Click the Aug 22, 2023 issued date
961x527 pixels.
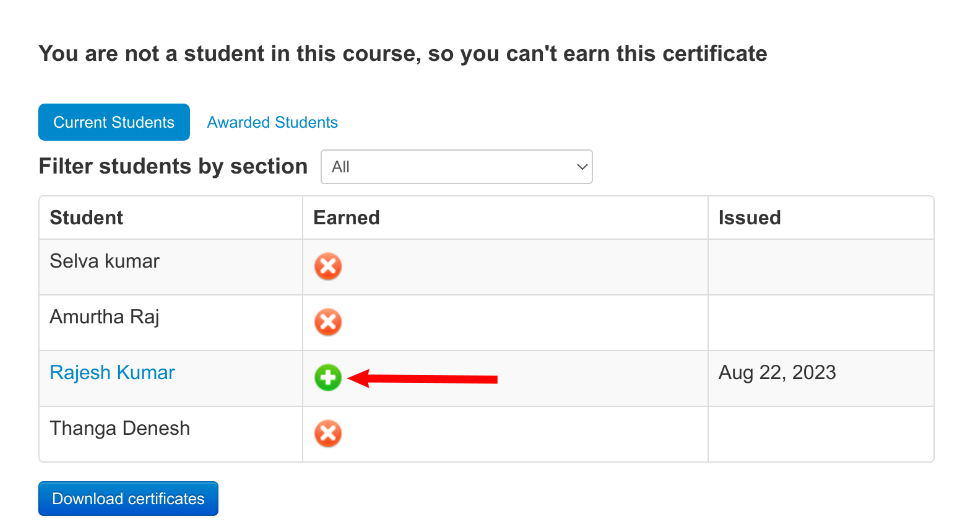[x=777, y=373]
